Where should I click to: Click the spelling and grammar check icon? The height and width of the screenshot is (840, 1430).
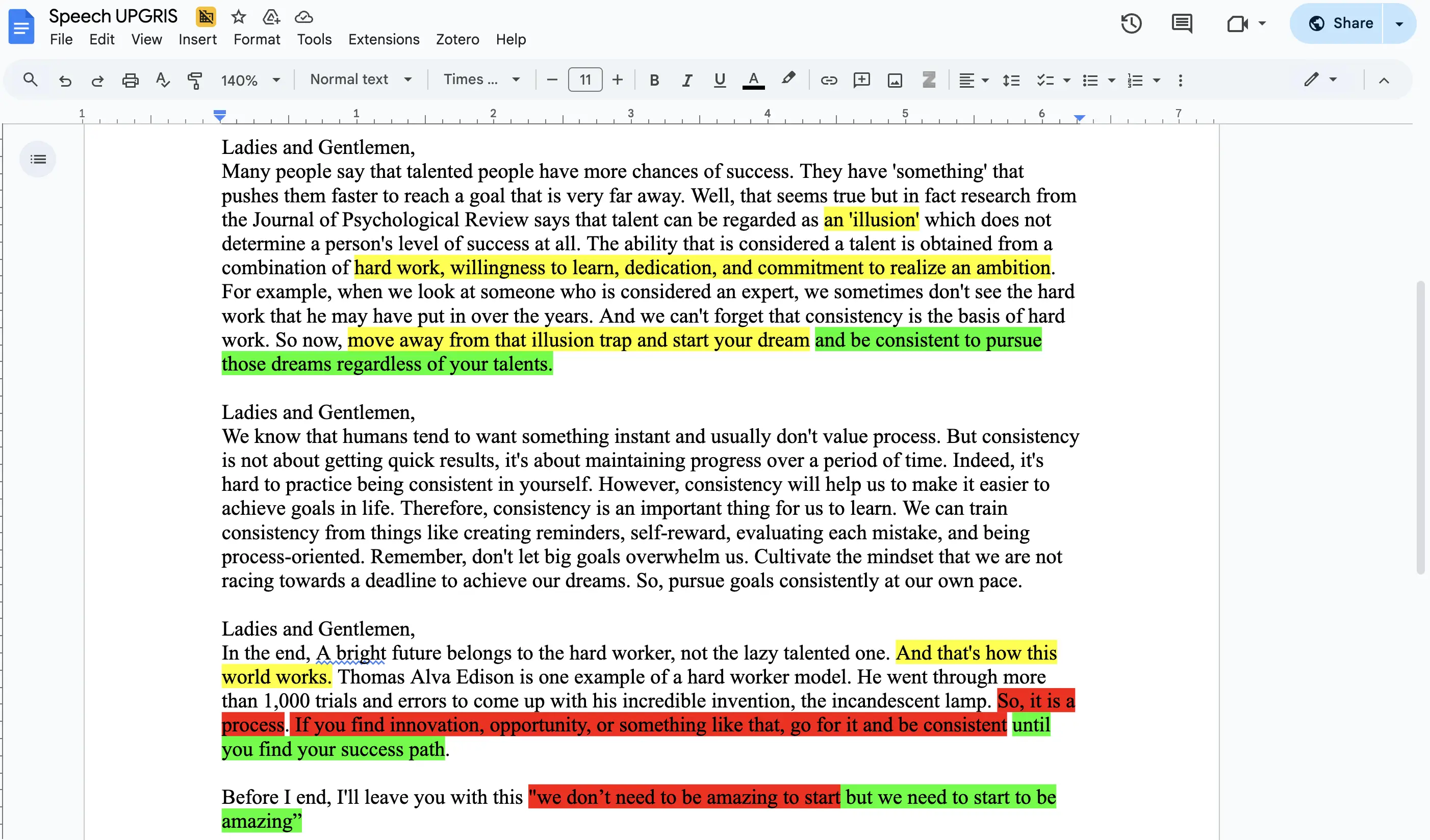point(162,80)
